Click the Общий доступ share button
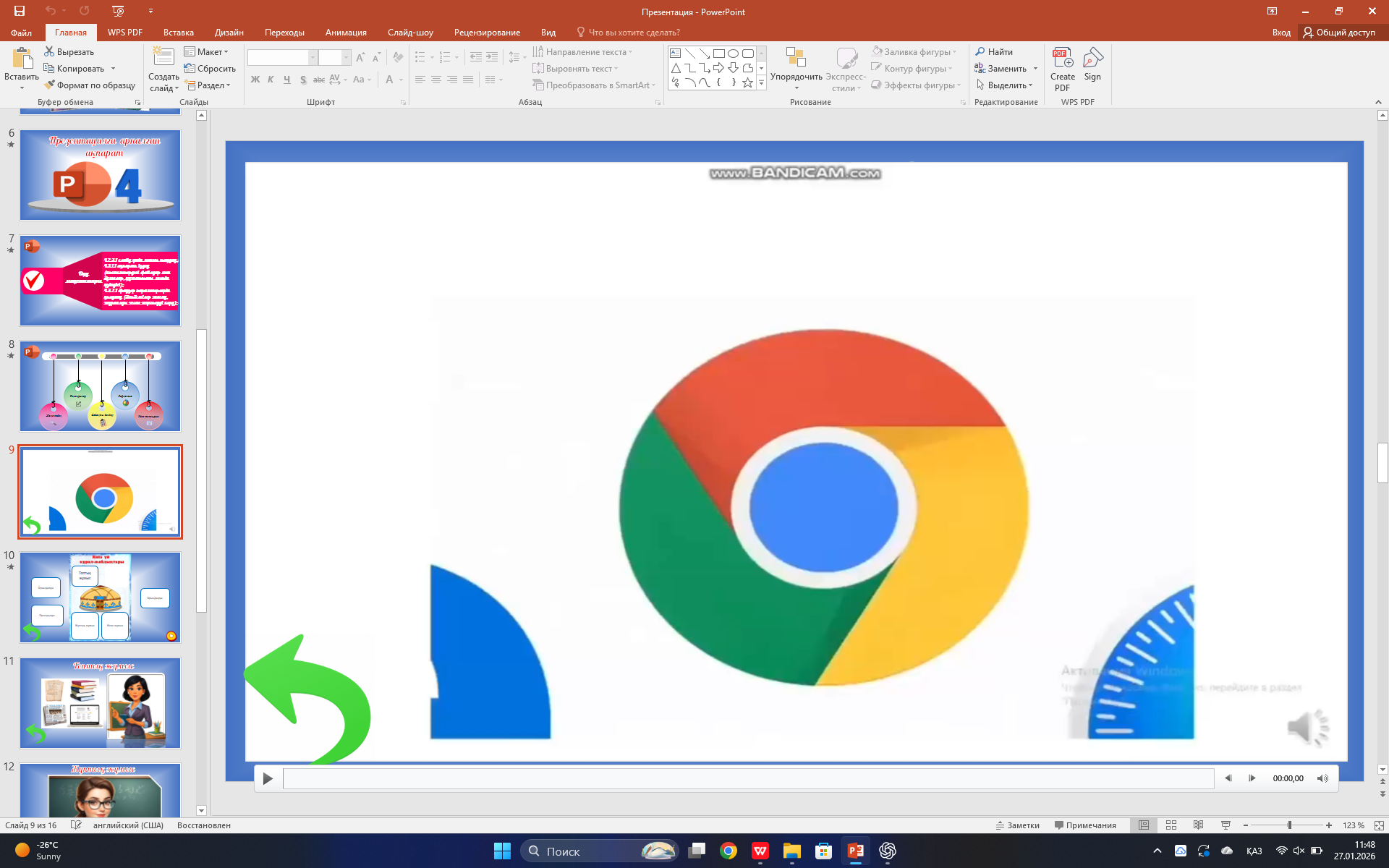 click(1340, 33)
